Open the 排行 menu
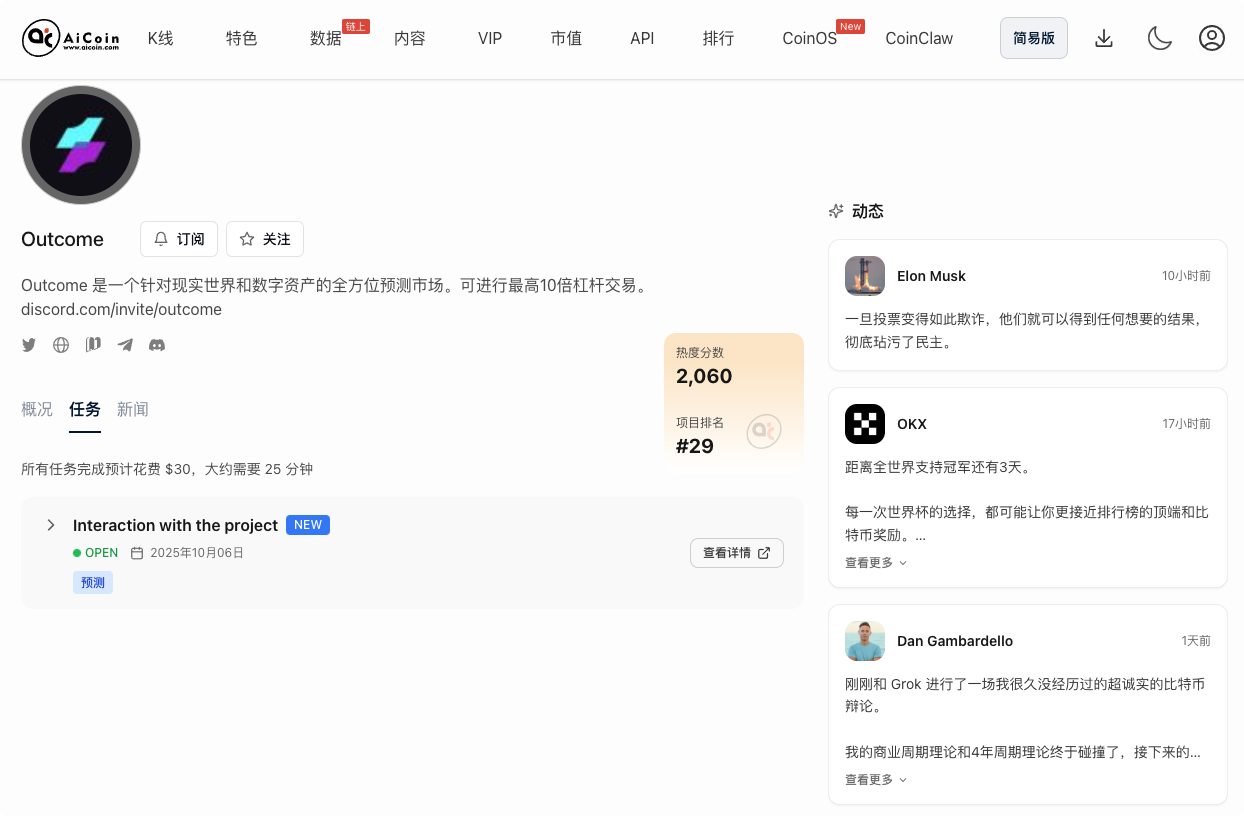The height and width of the screenshot is (816, 1244). point(718,38)
